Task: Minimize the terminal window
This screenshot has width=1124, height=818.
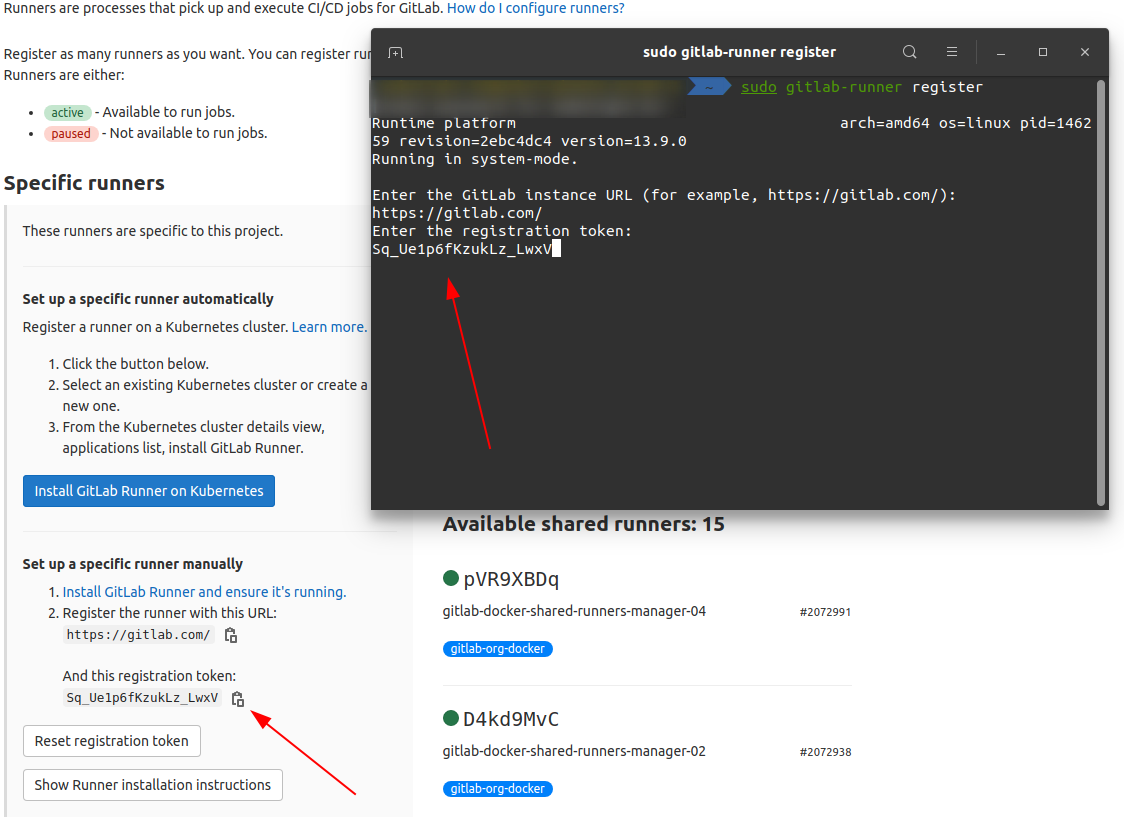Action: tap(1001, 52)
